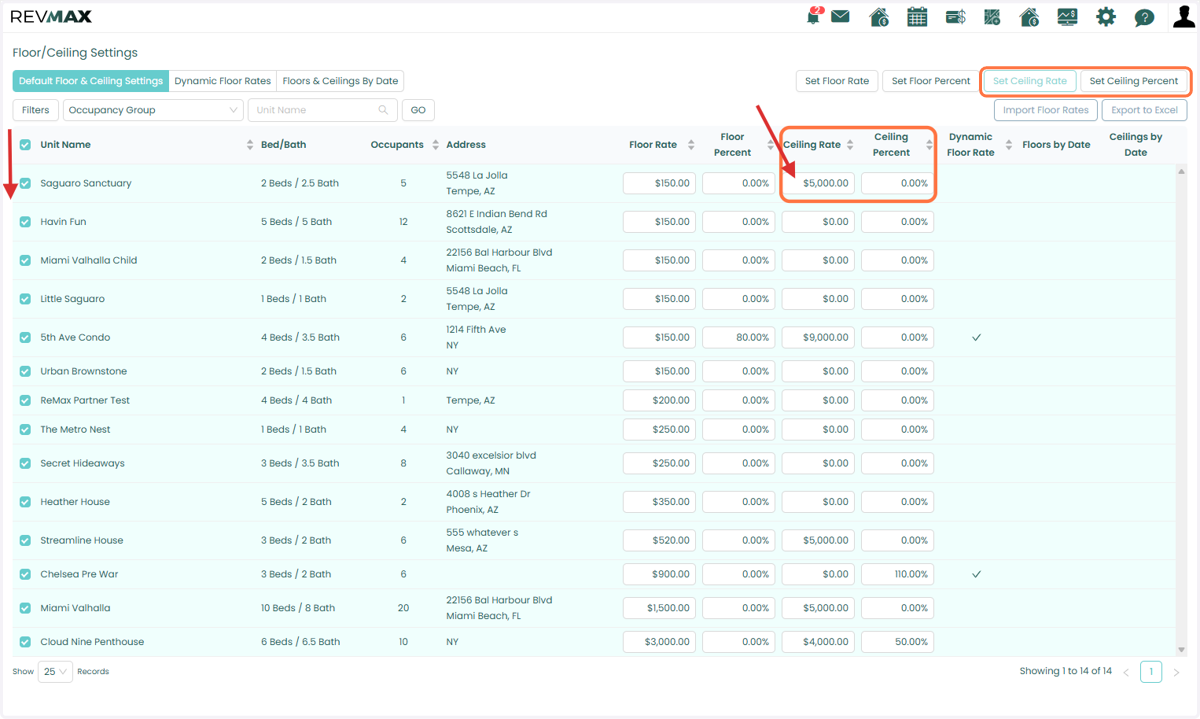Toggle the select-all header checkbox
1200x719 pixels.
coord(25,145)
